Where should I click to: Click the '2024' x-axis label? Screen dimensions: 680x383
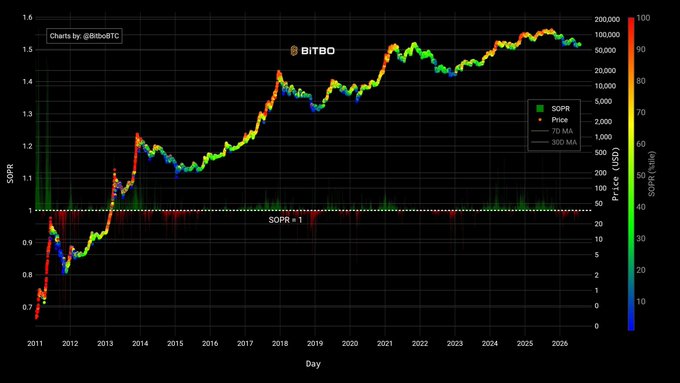click(490, 344)
